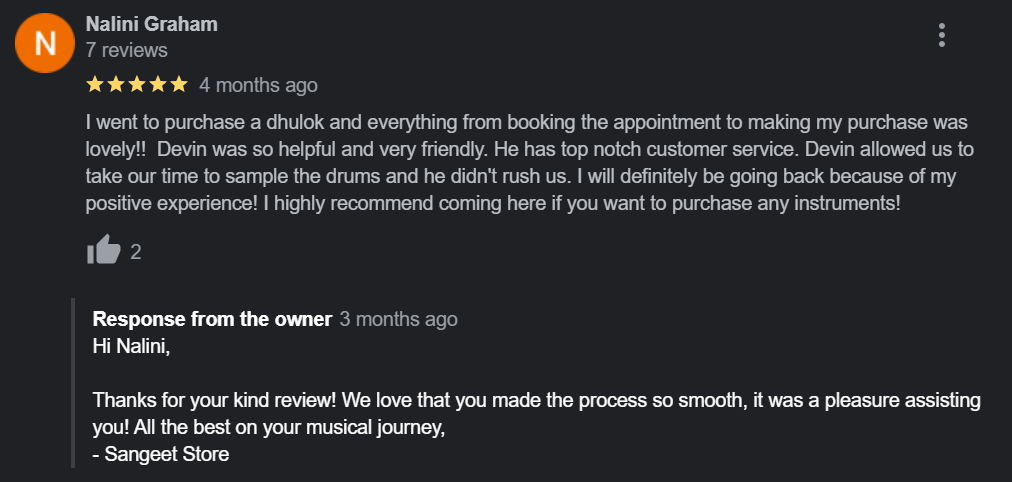Click the third rating star
The height and width of the screenshot is (482, 1012).
137,85
